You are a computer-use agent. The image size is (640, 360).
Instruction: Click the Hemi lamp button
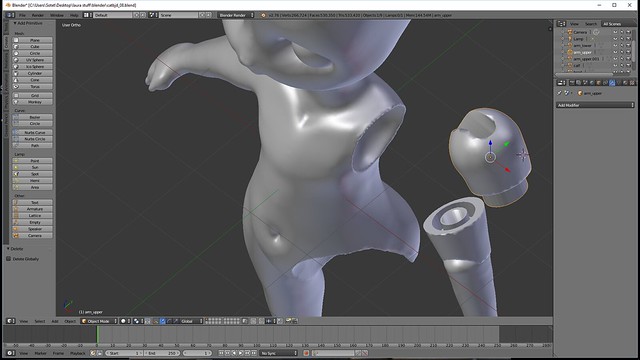(32, 180)
